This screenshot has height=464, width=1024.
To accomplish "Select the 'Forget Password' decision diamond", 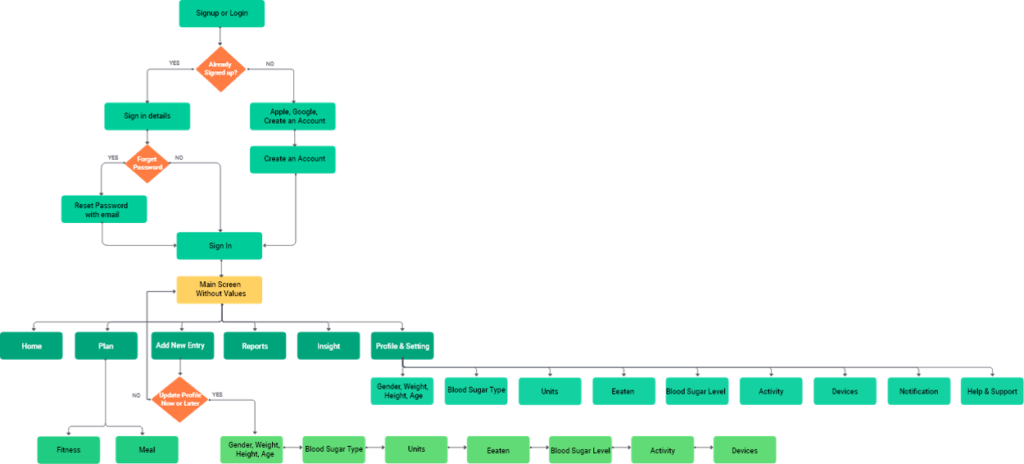I will (147, 163).
